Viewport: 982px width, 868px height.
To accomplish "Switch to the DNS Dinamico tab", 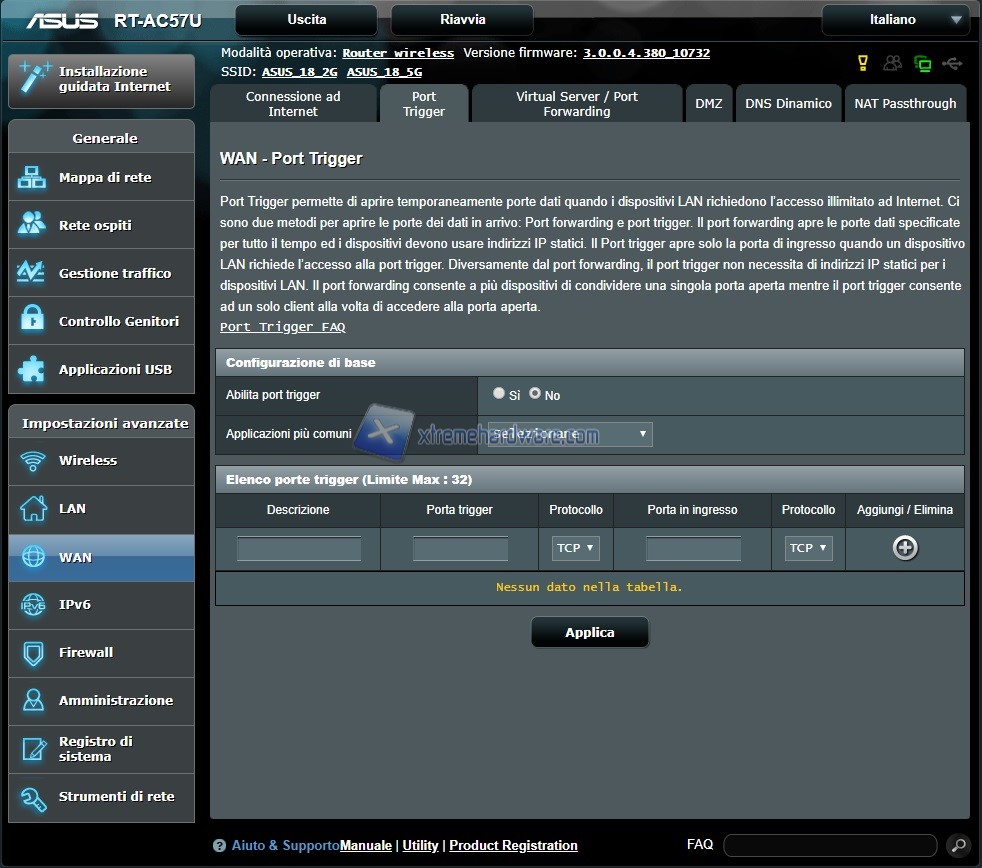I will (788, 104).
